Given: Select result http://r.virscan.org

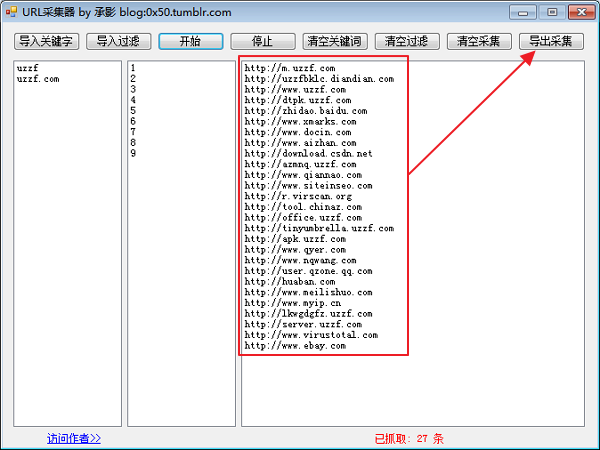Looking at the screenshot, I should click(298, 196).
